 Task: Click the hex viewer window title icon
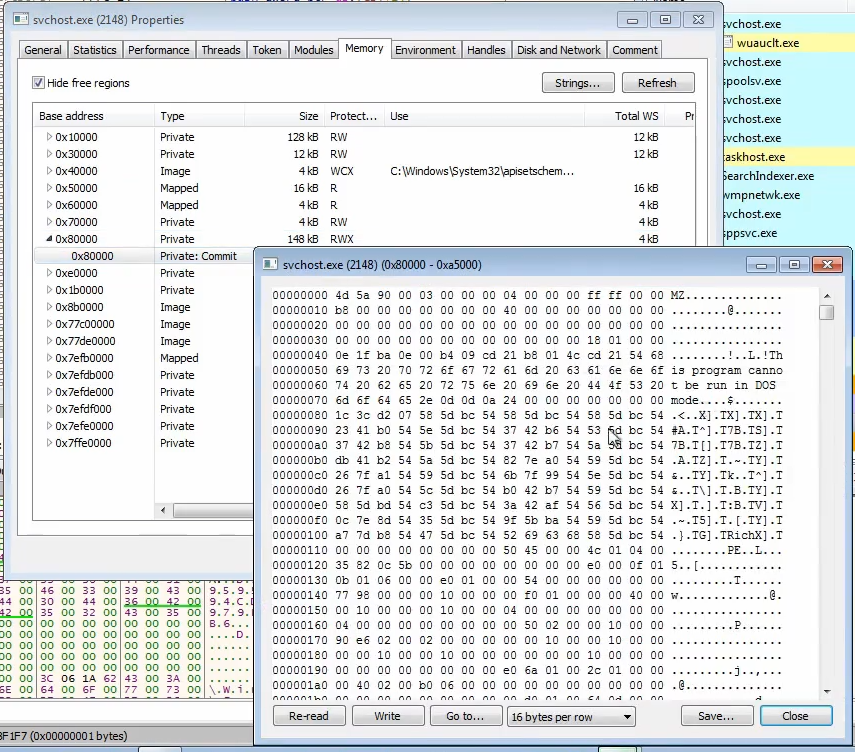tap(270, 264)
